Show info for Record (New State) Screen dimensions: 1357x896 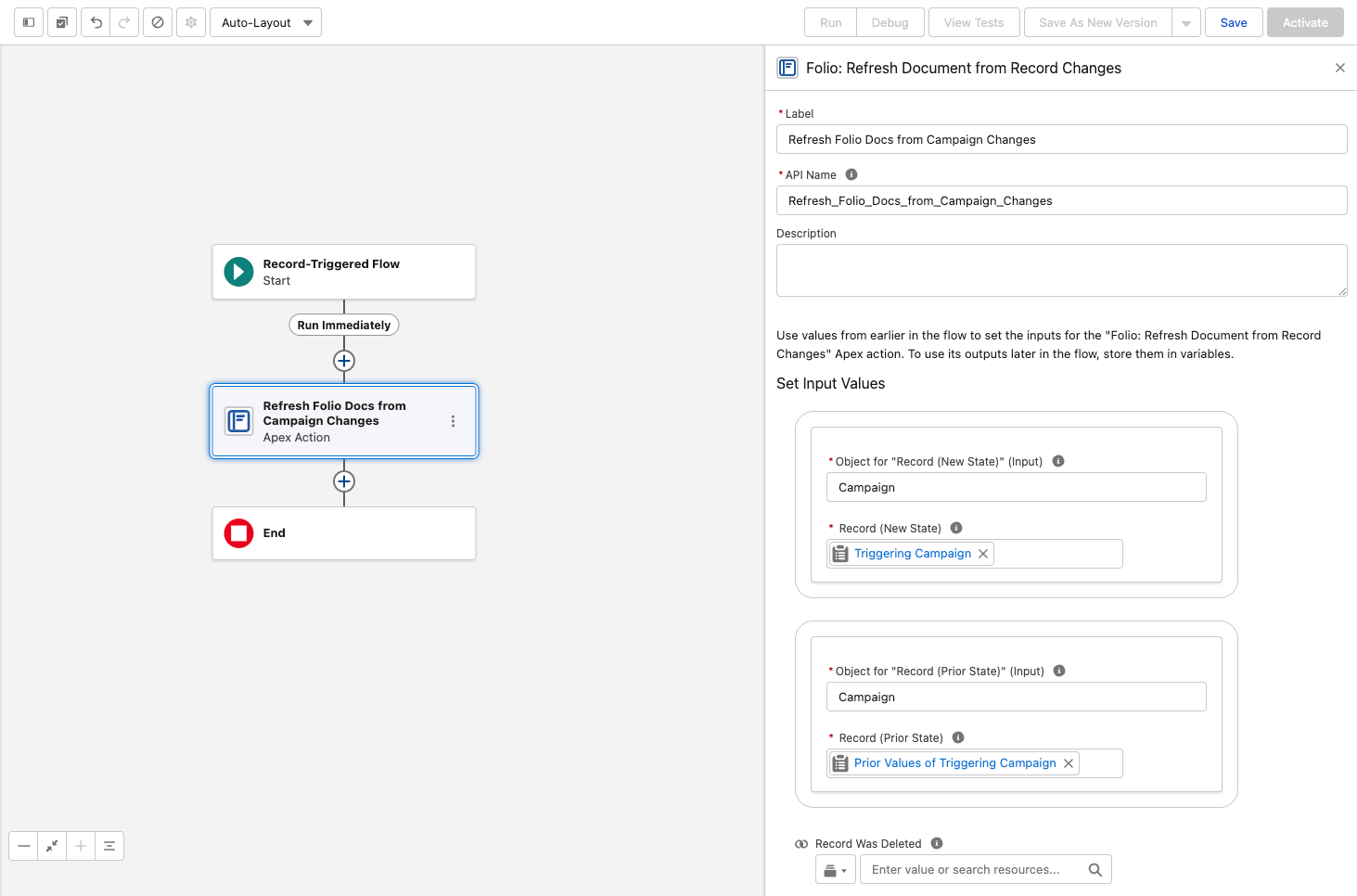tap(956, 528)
